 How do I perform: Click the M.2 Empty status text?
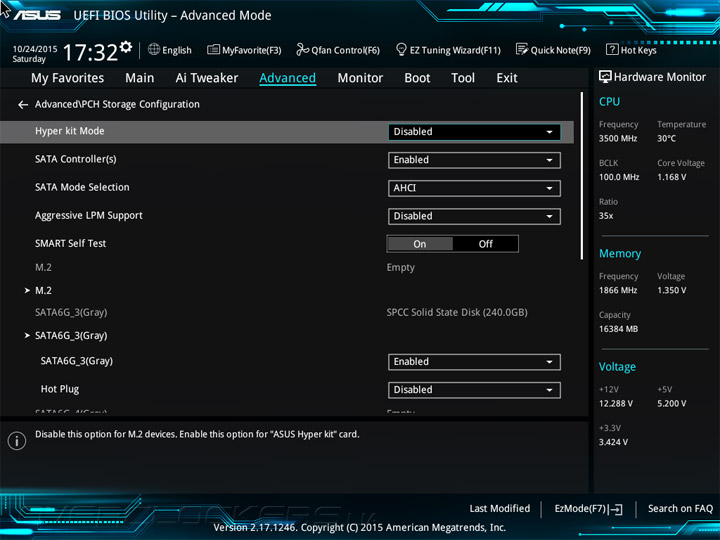400,268
